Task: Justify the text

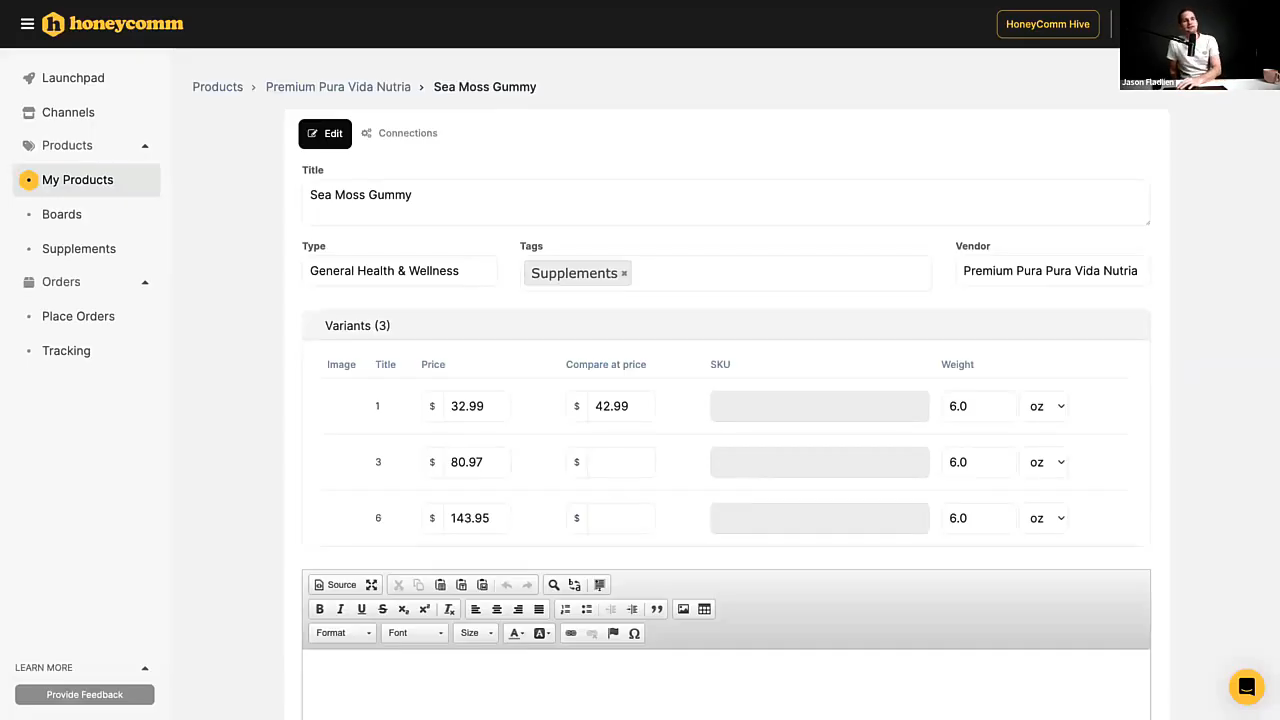Action: (x=539, y=609)
